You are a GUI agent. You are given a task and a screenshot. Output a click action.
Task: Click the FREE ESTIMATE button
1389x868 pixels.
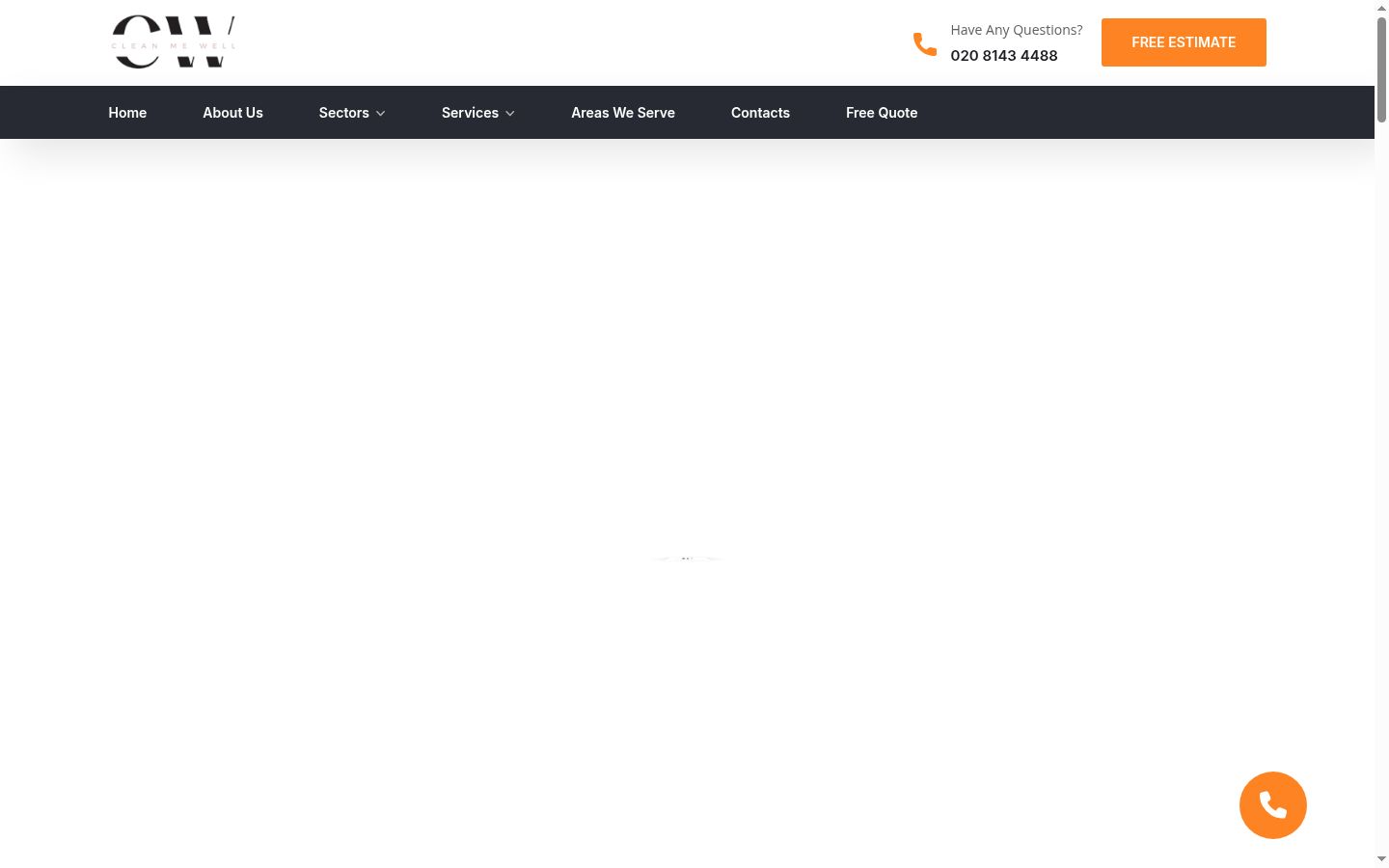pos(1184,42)
